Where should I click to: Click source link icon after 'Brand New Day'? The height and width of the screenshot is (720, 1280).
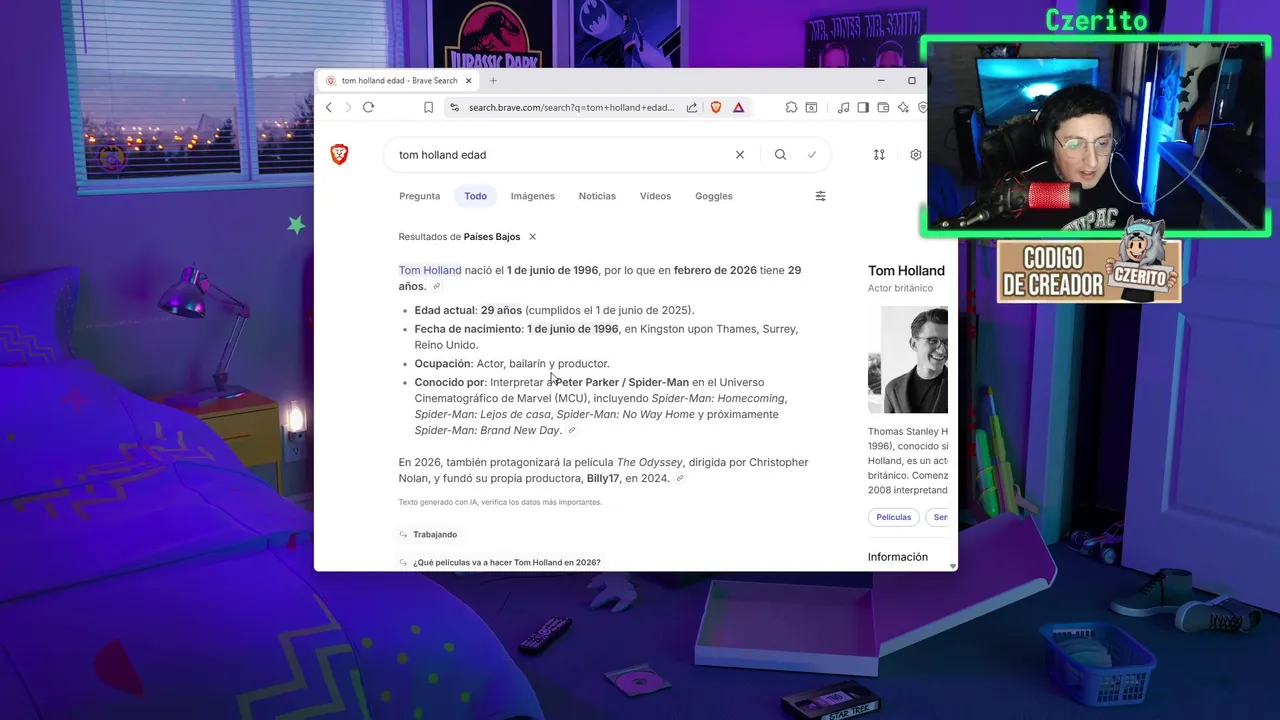pos(572,431)
